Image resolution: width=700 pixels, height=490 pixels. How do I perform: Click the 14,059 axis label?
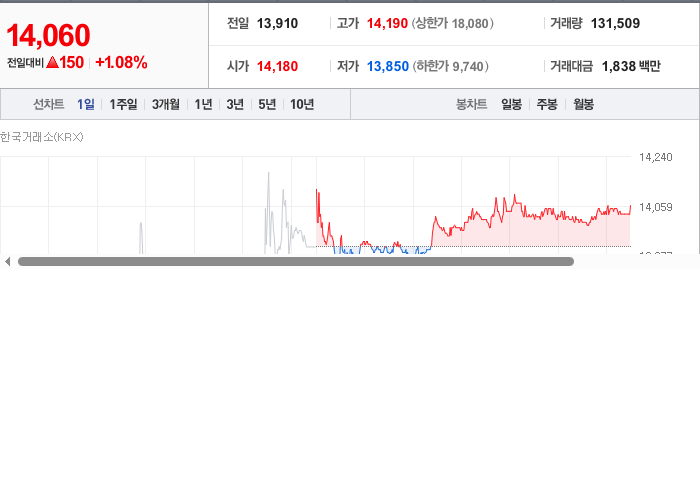tap(655, 207)
